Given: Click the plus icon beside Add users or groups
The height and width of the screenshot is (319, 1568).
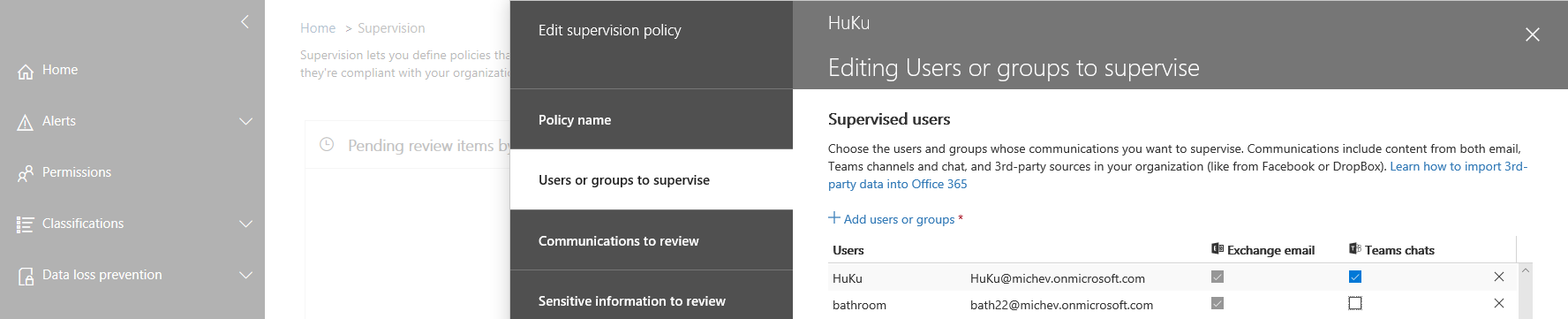Looking at the screenshot, I should click(x=834, y=217).
